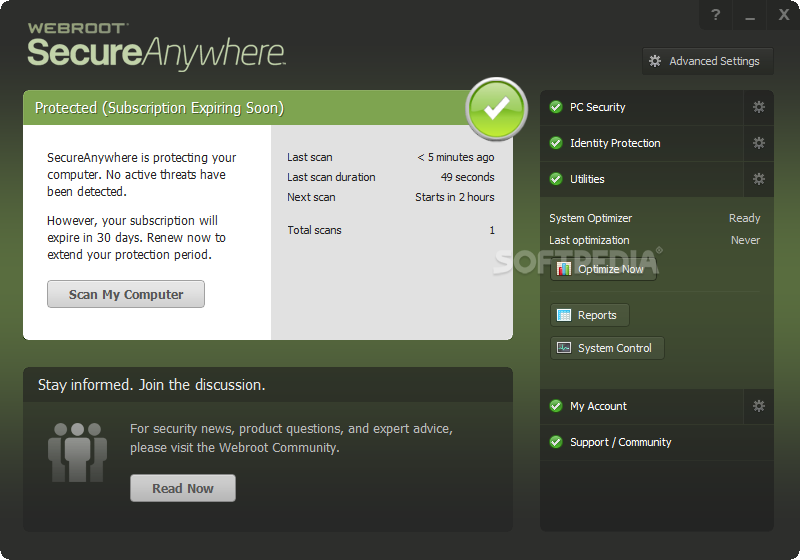The width and height of the screenshot is (800, 560).
Task: Open the Identity Protection section
Action: pos(642,143)
